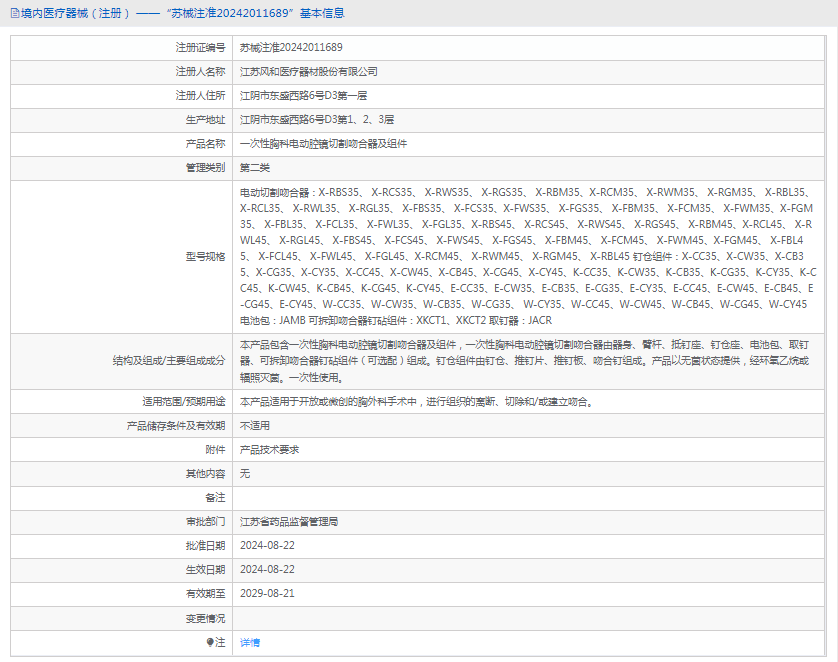Select the 第二类 management class value

tap(254, 168)
